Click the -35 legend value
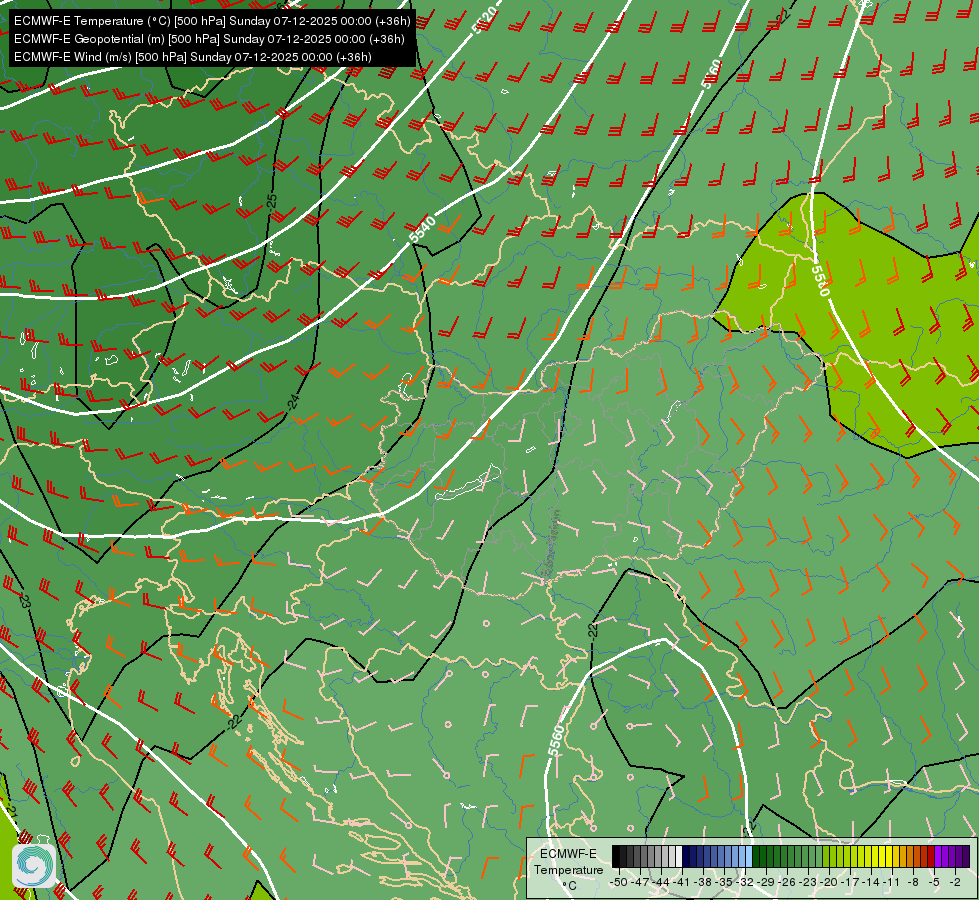Screen dimensions: 979x900 [724, 883]
